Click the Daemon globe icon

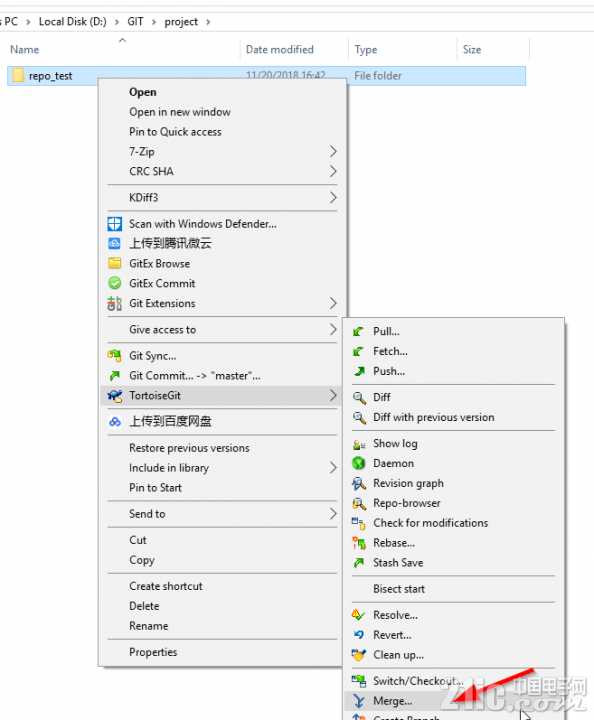(x=359, y=463)
